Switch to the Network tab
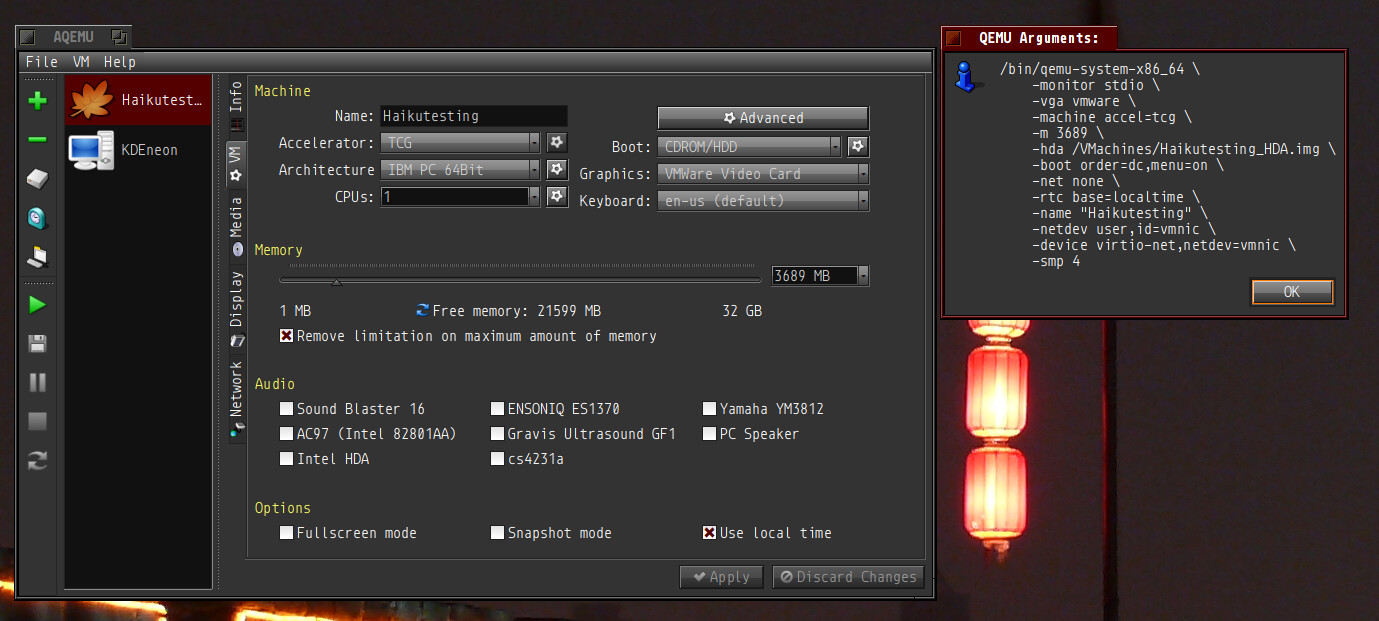Viewport: 1379px width, 621px height. click(236, 398)
